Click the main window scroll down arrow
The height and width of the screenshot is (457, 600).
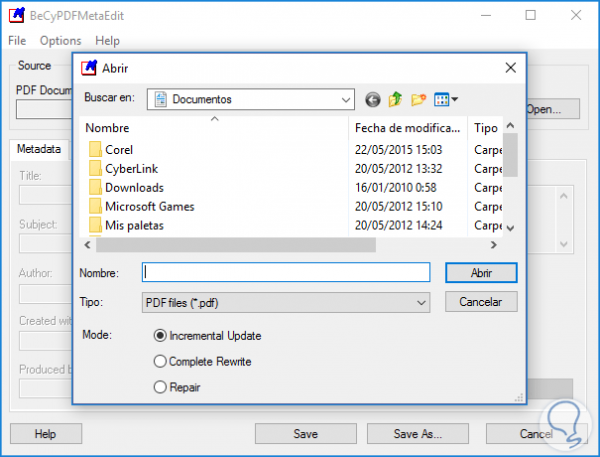[x=563, y=244]
